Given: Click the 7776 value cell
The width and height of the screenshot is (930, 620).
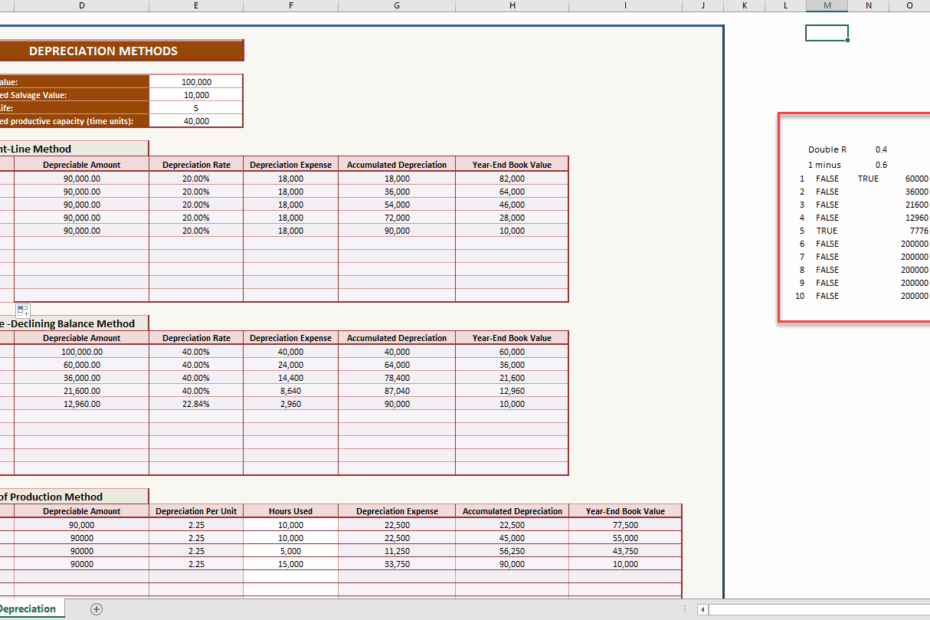Looking at the screenshot, I should [910, 231].
